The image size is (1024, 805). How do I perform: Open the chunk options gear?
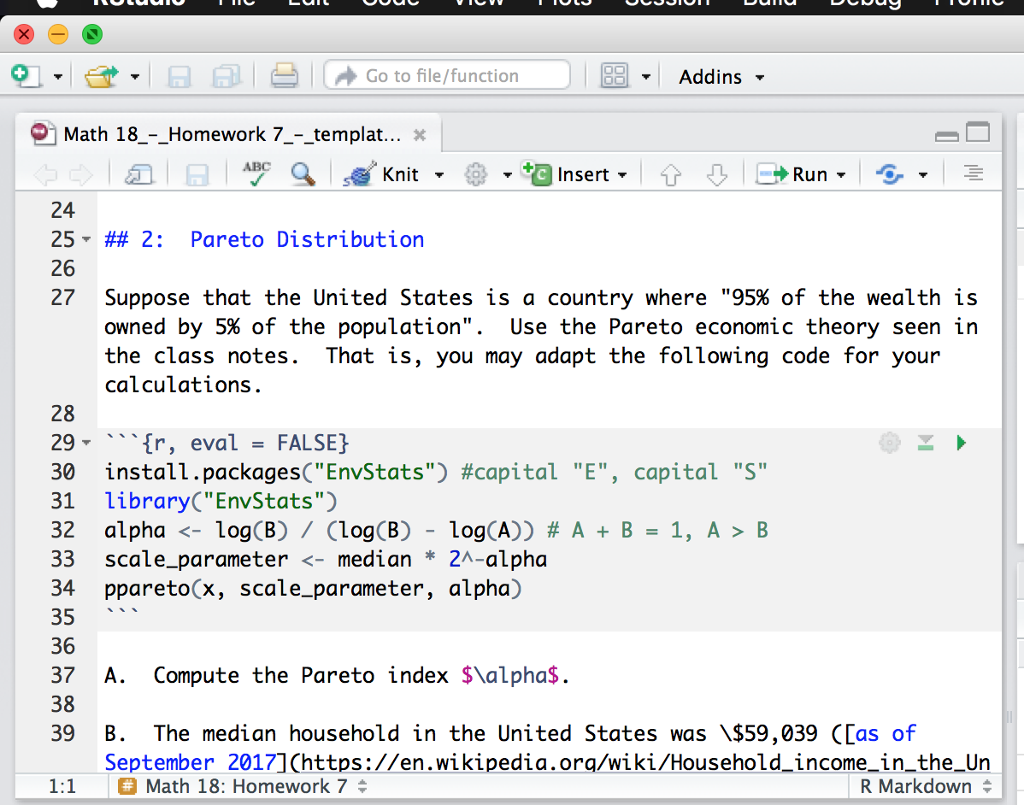[889, 442]
